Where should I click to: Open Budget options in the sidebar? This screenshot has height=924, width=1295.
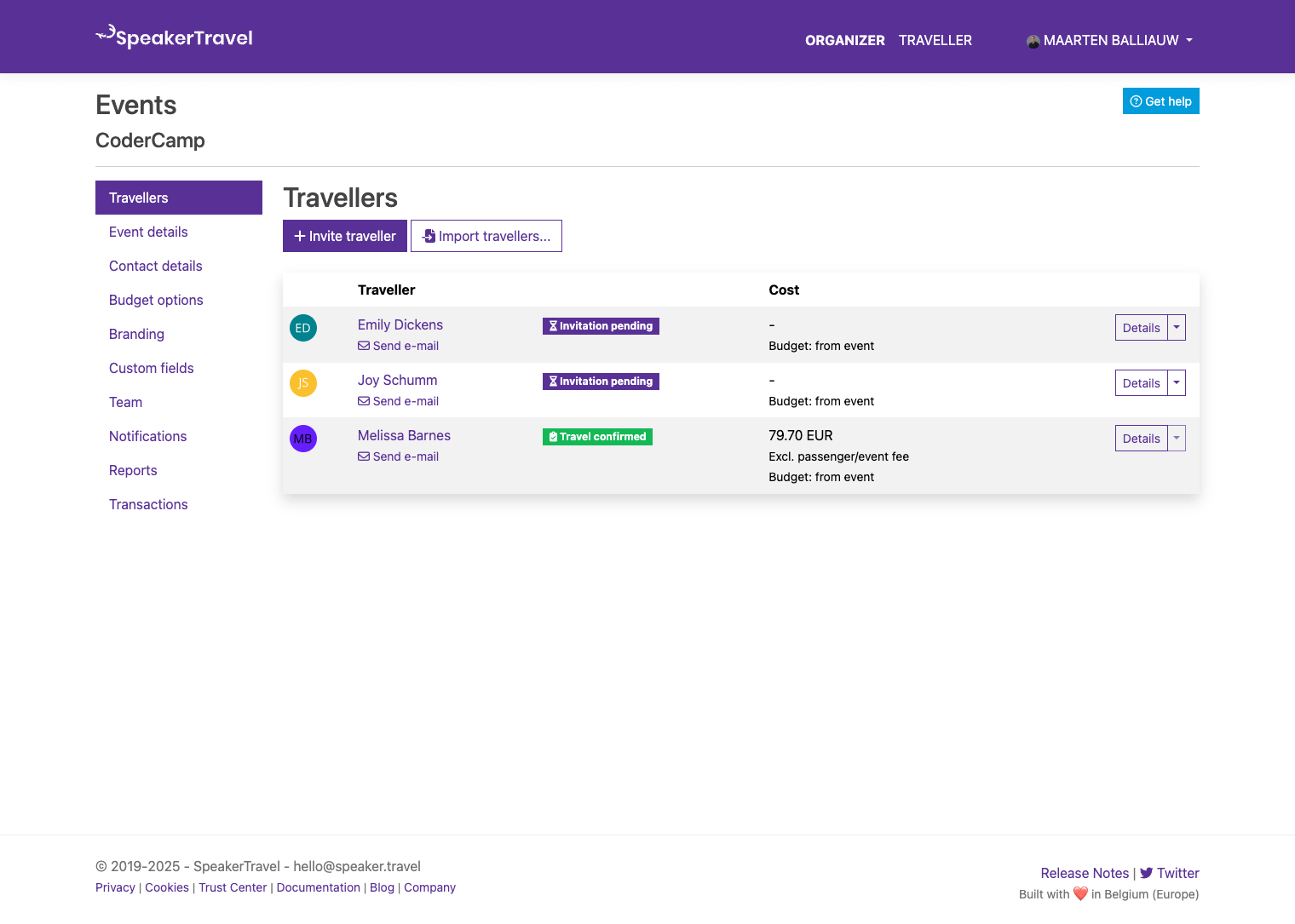(156, 300)
